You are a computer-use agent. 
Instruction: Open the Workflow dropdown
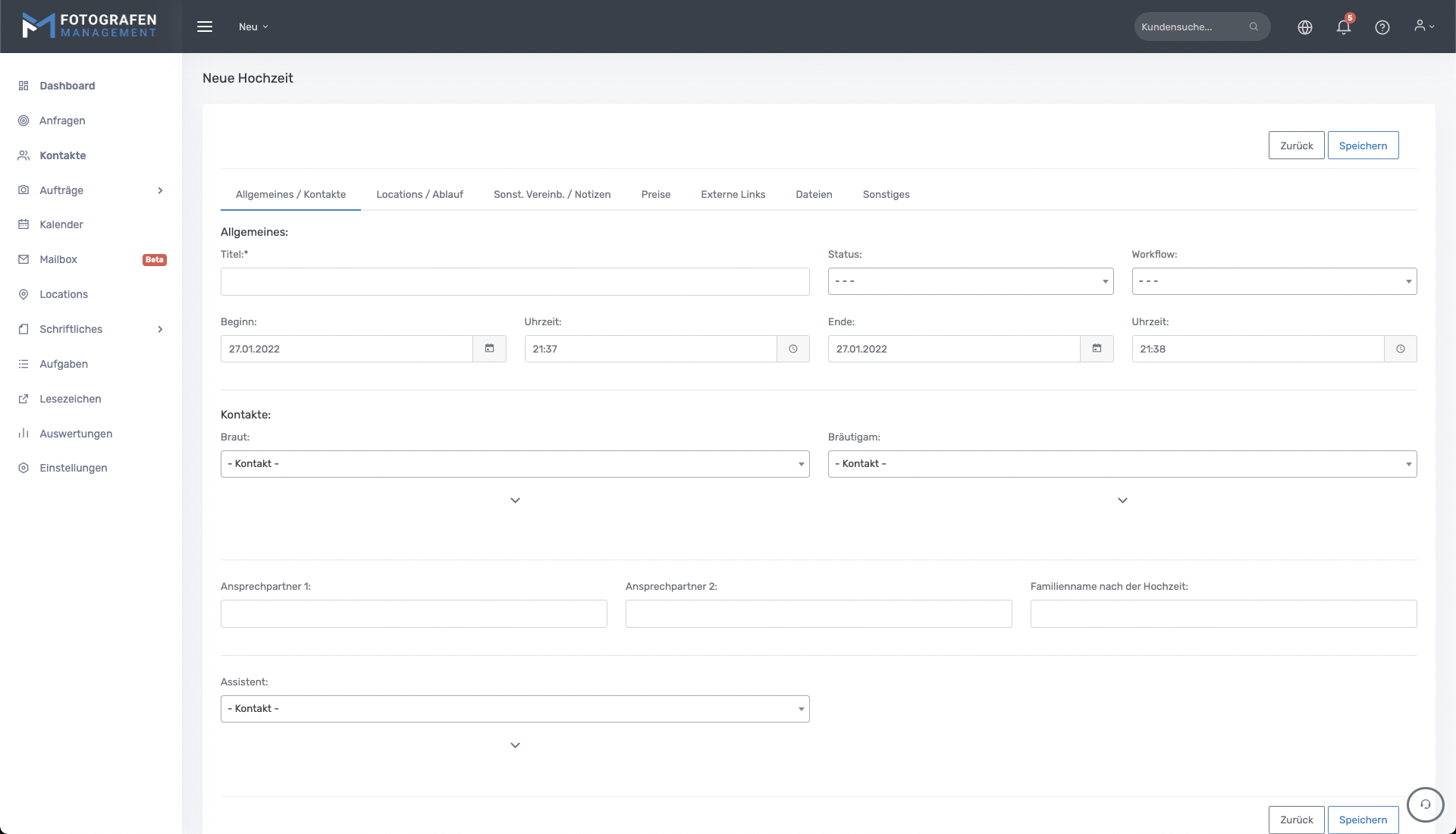point(1273,281)
